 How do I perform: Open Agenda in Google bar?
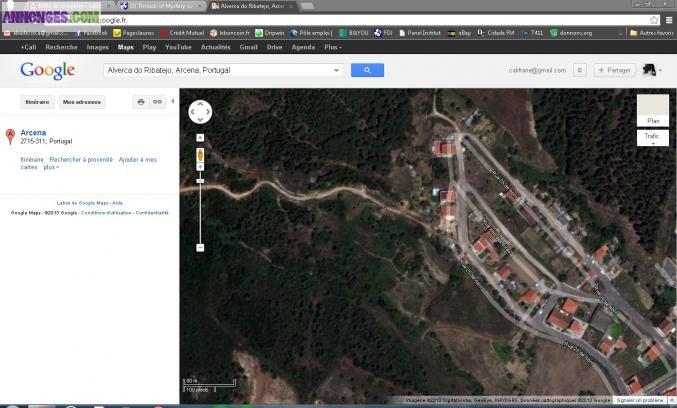[303, 47]
